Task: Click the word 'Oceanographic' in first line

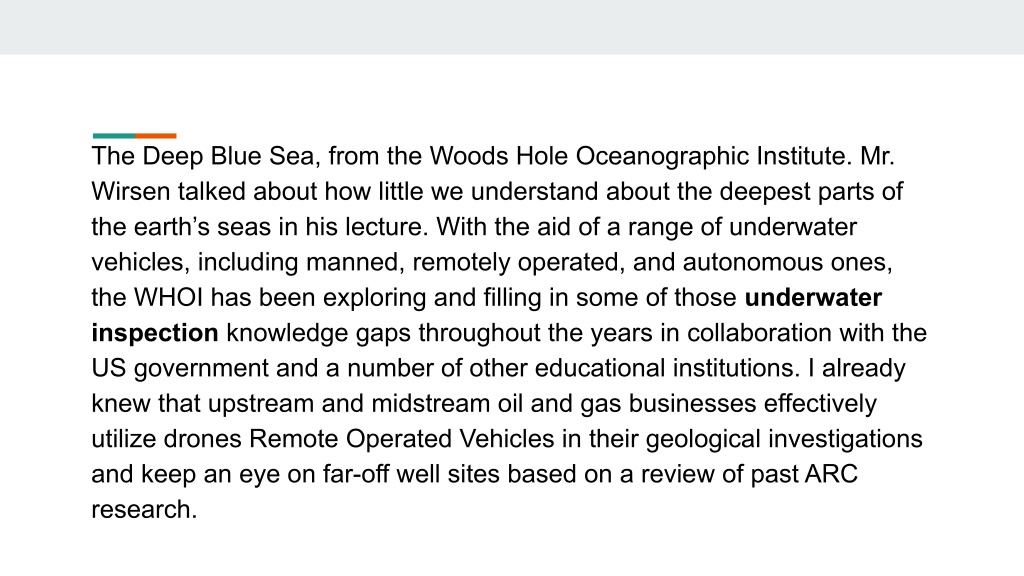Action: point(662,157)
